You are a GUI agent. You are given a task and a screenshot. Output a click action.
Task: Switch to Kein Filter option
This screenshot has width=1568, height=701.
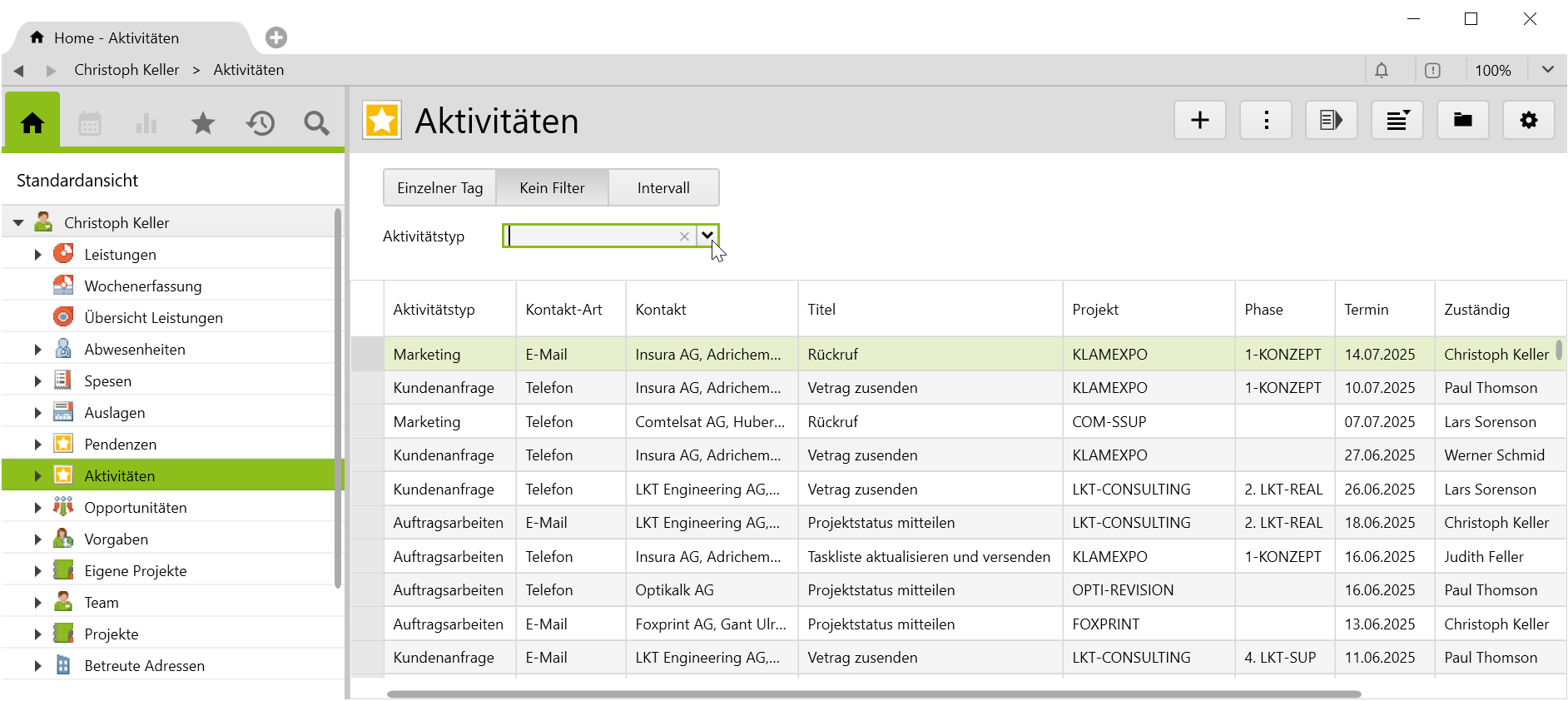pos(552,188)
